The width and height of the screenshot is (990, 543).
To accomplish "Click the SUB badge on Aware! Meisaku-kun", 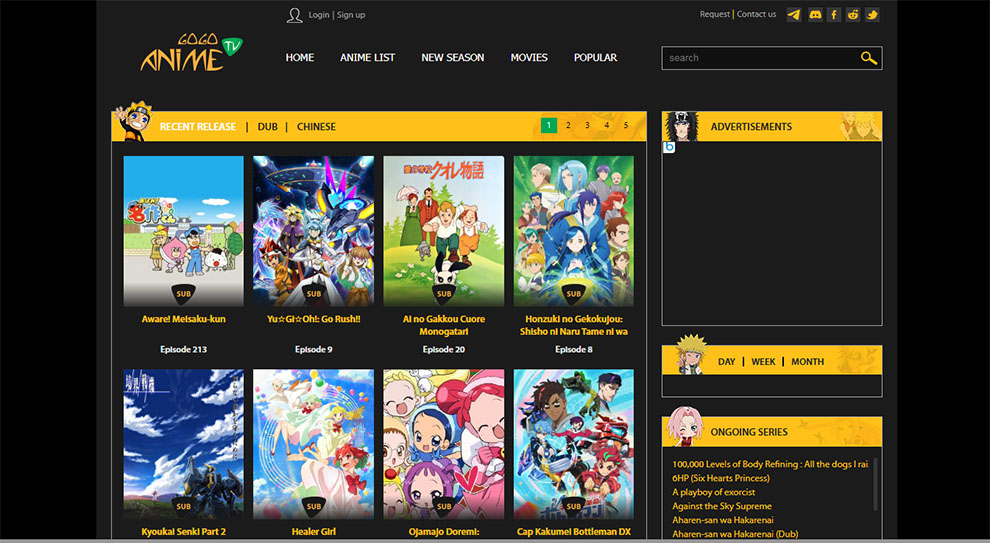I will click(x=184, y=294).
